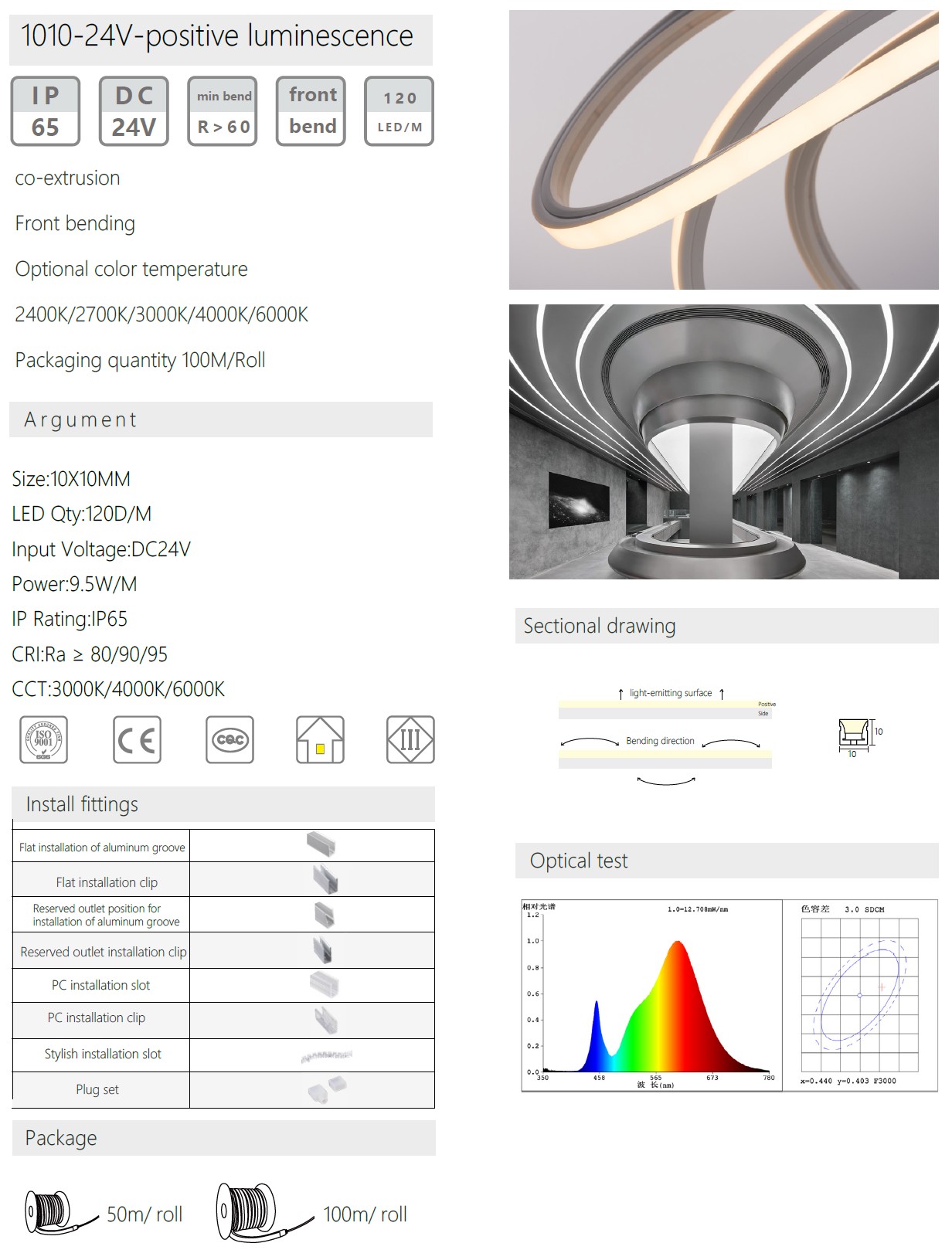The width and height of the screenshot is (952, 1260).
Task: Click Input Voltage:DC24V specification
Action: click(x=101, y=549)
